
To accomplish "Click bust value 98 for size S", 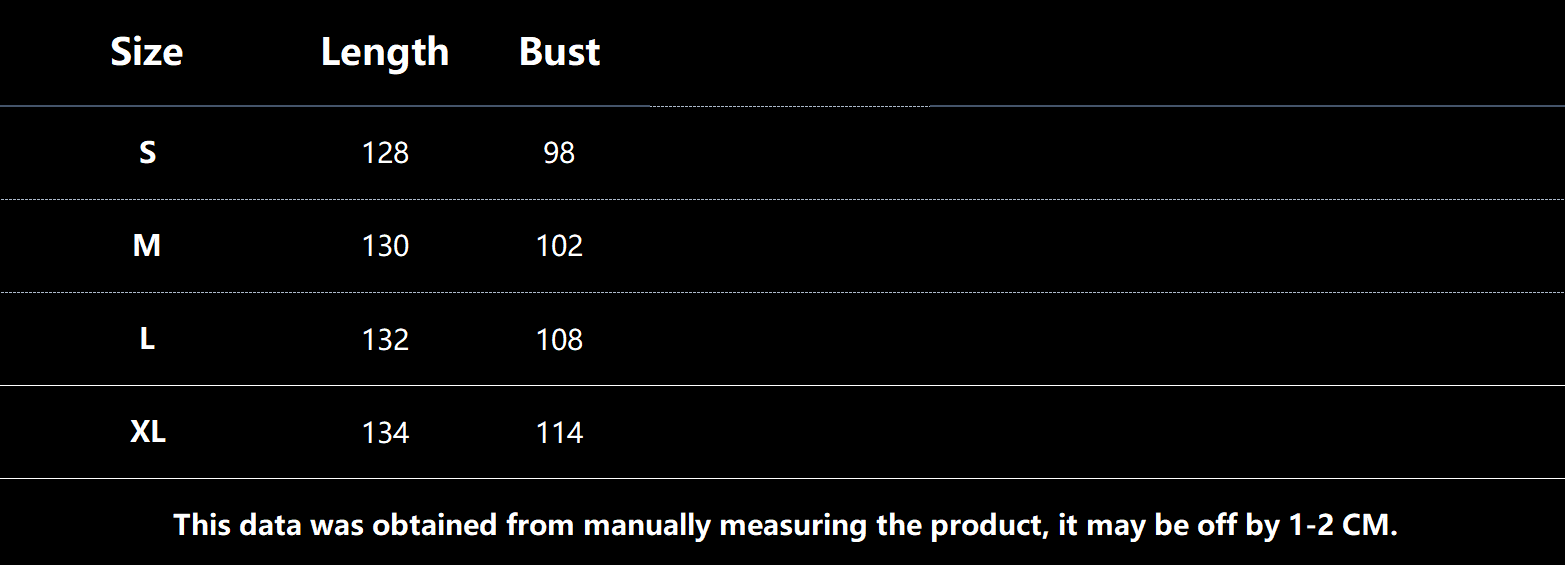I will click(559, 153).
